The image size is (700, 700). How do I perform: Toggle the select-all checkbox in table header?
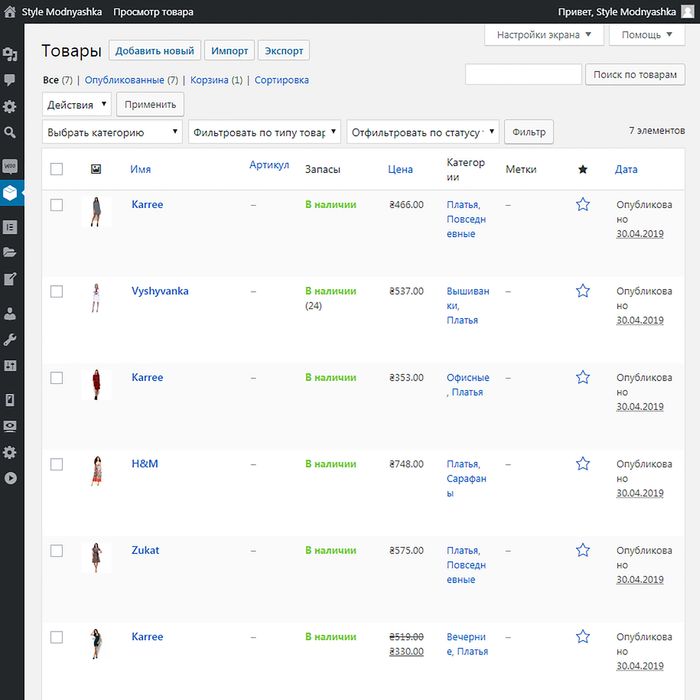coord(56,169)
